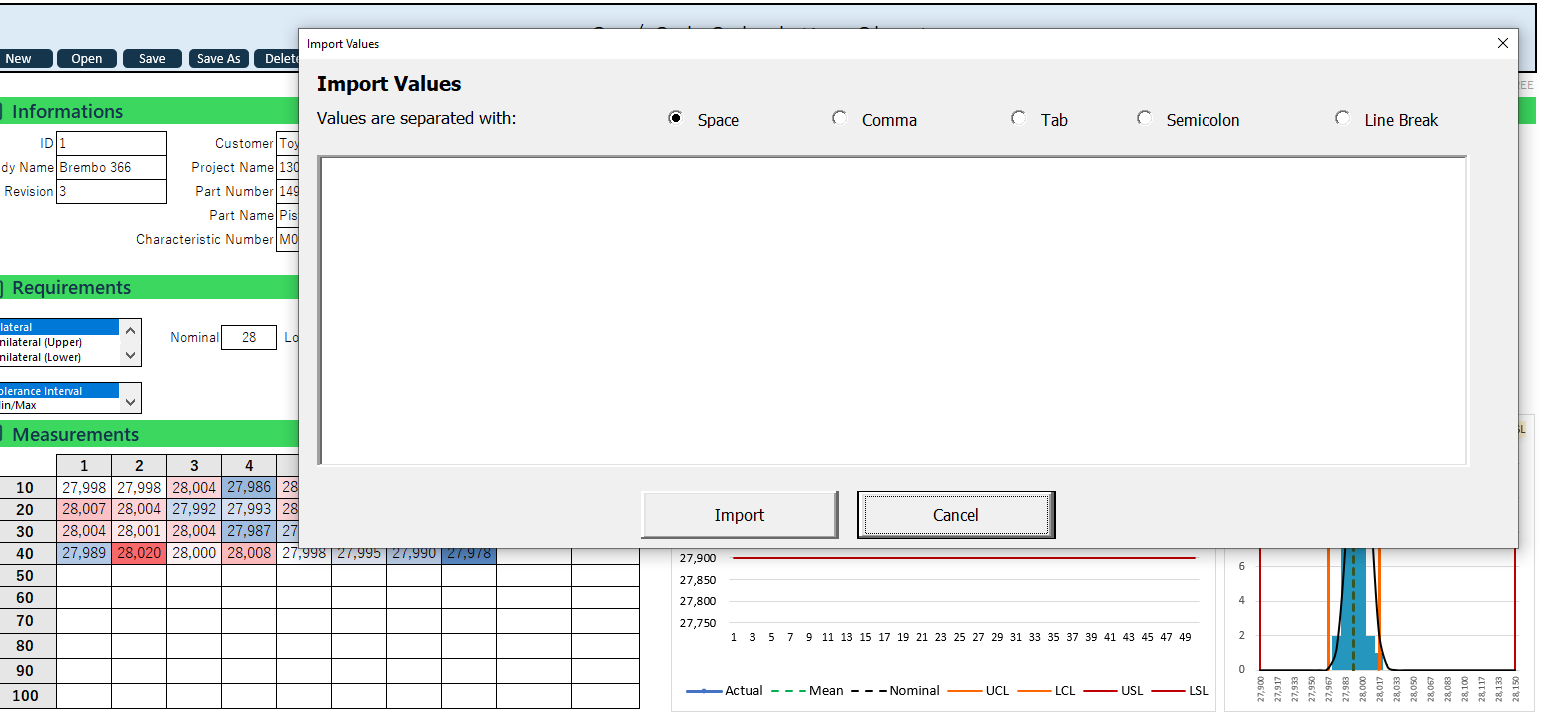The width and height of the screenshot is (1544, 721).
Task: Click the Save As toolbar button
Action: pos(218,59)
